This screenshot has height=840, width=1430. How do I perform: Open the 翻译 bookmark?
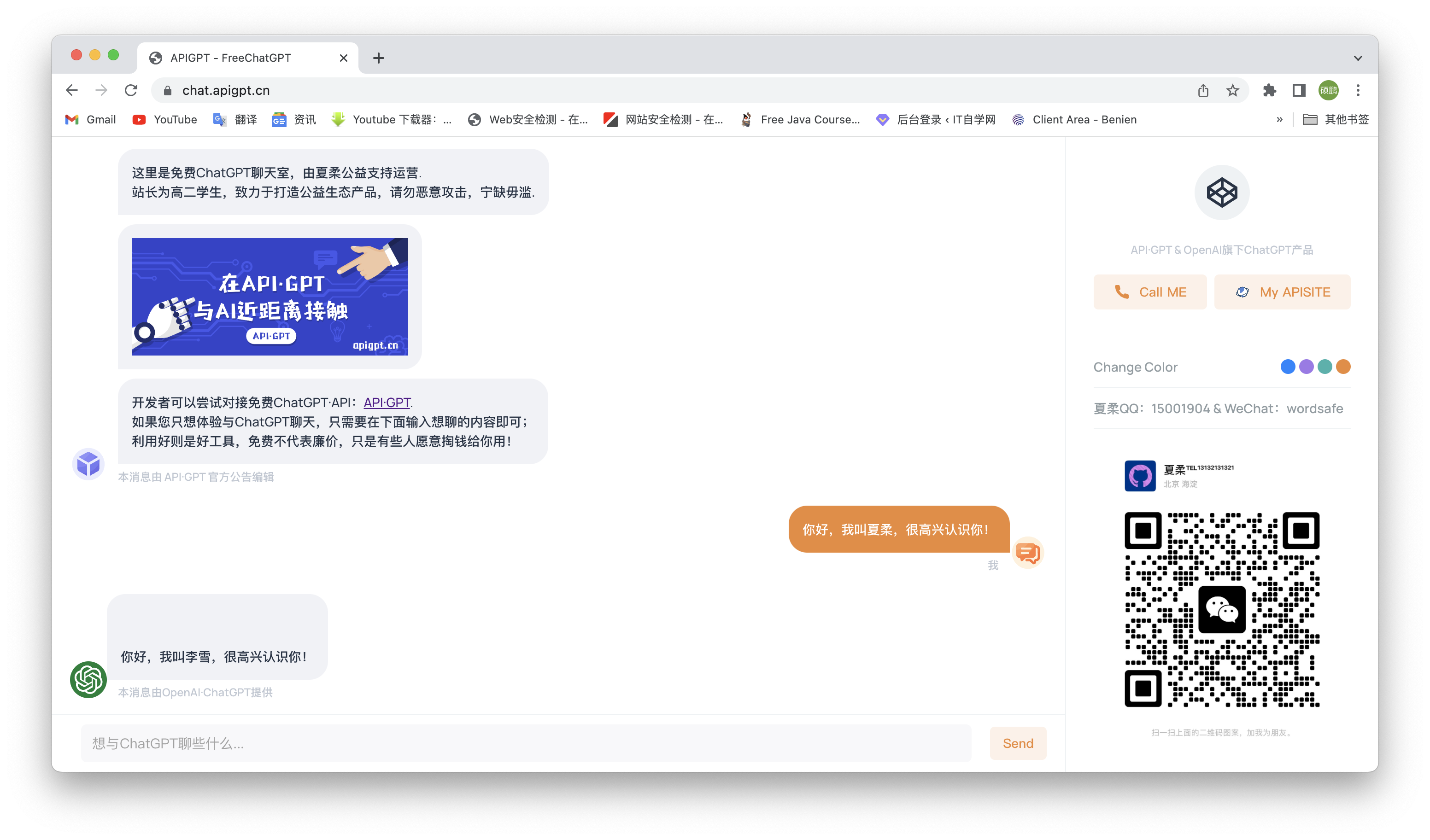coord(235,120)
